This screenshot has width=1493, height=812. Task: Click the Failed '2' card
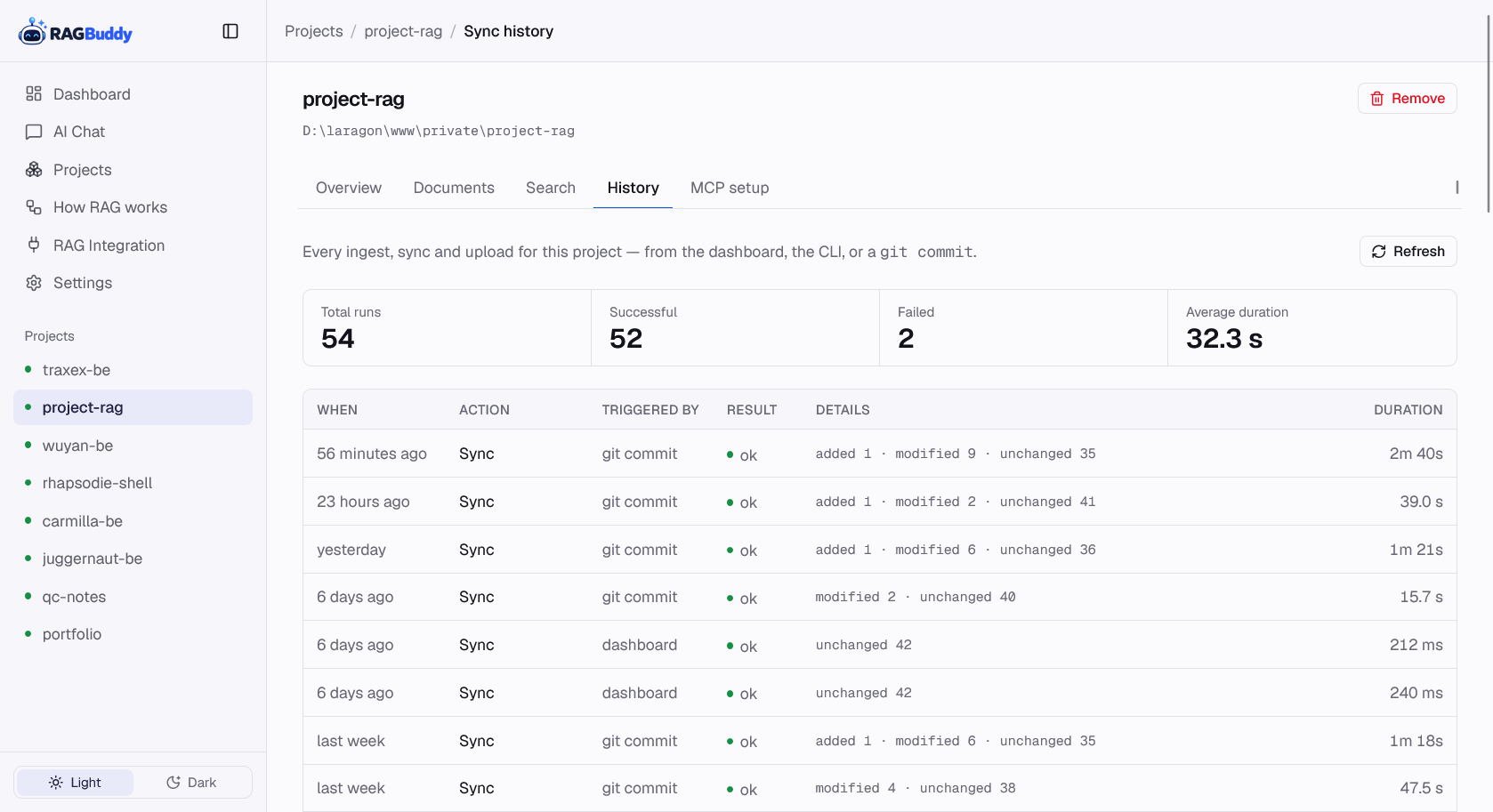pos(1024,328)
